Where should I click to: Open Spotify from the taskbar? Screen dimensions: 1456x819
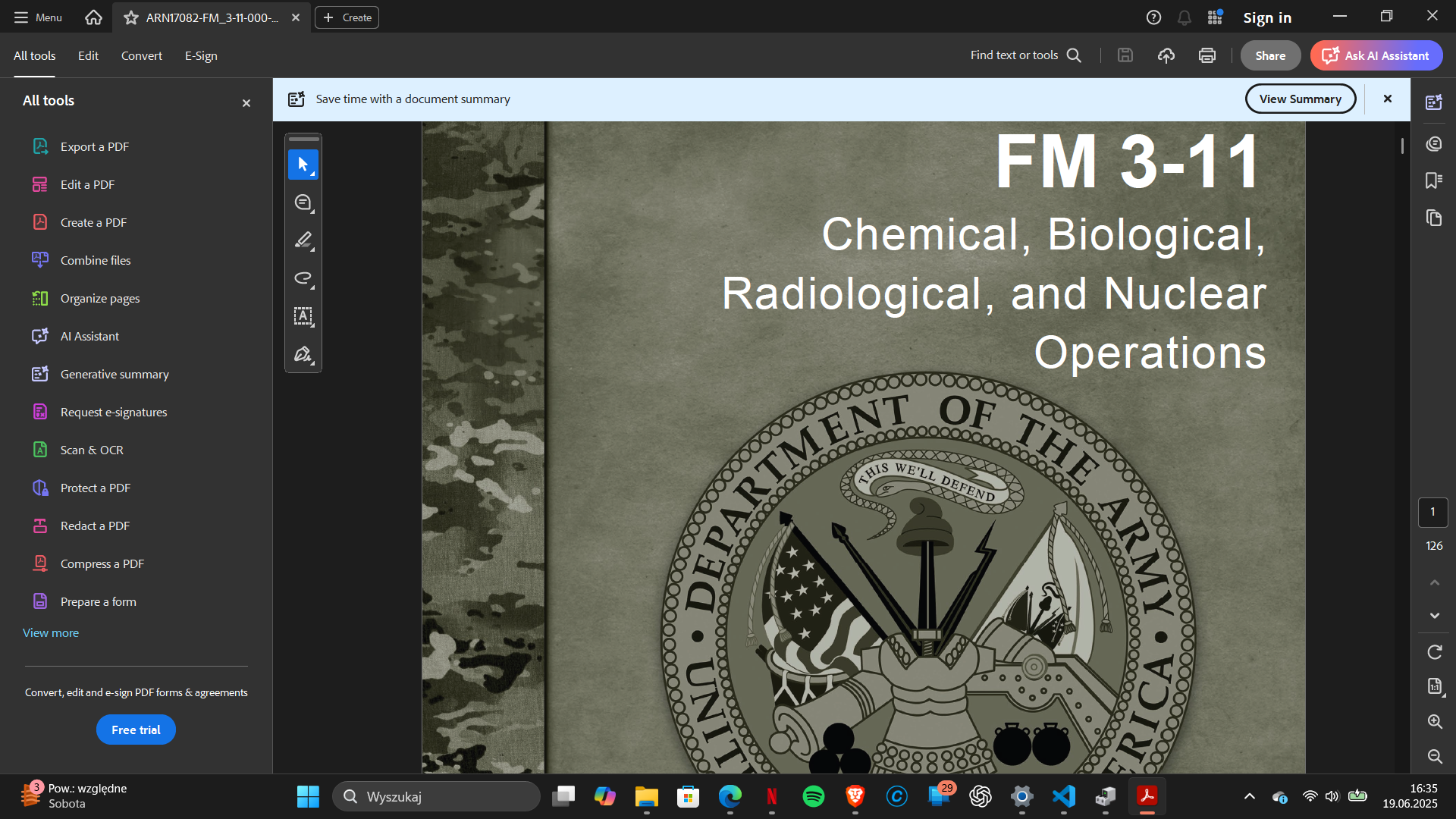814,796
